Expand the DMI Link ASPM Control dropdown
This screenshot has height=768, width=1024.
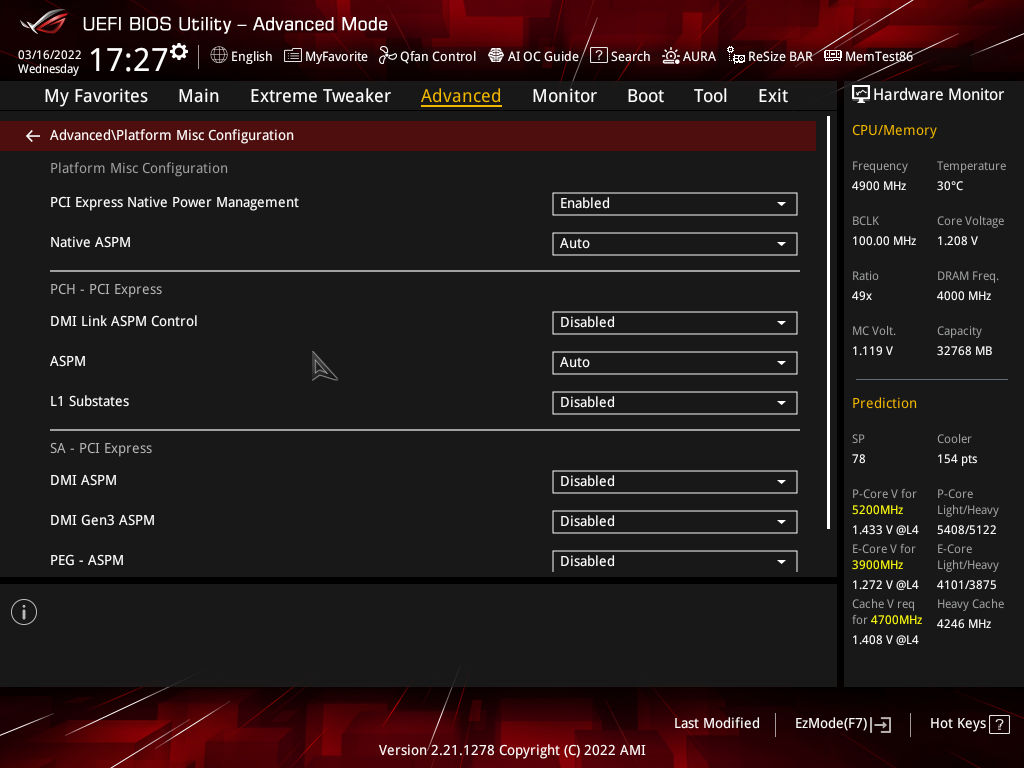[x=674, y=323]
